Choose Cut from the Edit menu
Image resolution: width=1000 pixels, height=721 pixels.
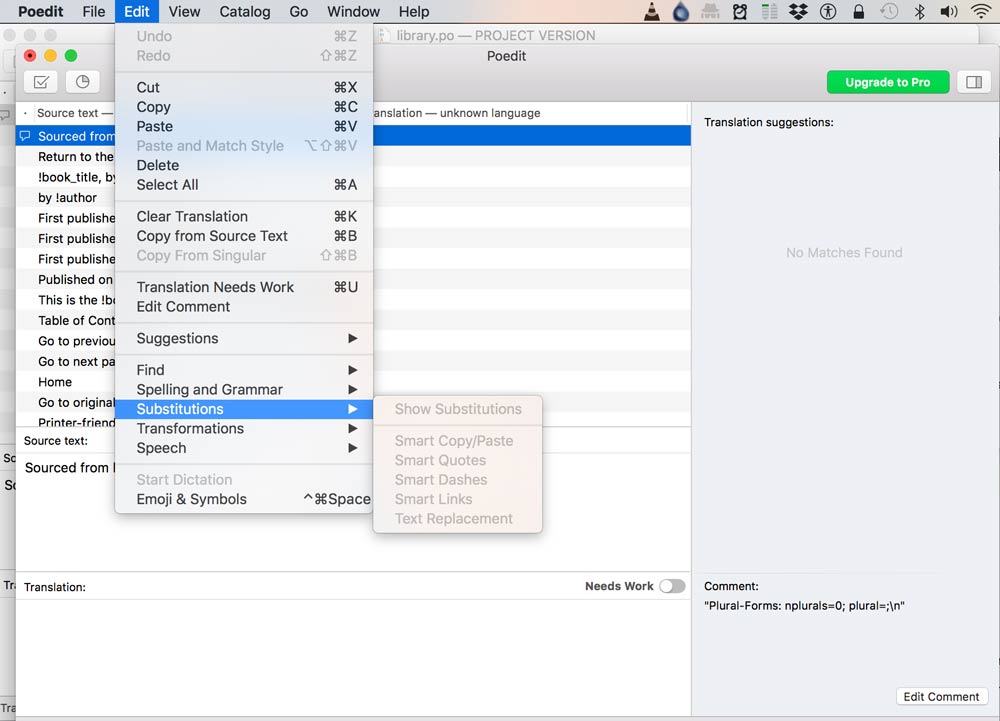pyautogui.click(x=244, y=87)
